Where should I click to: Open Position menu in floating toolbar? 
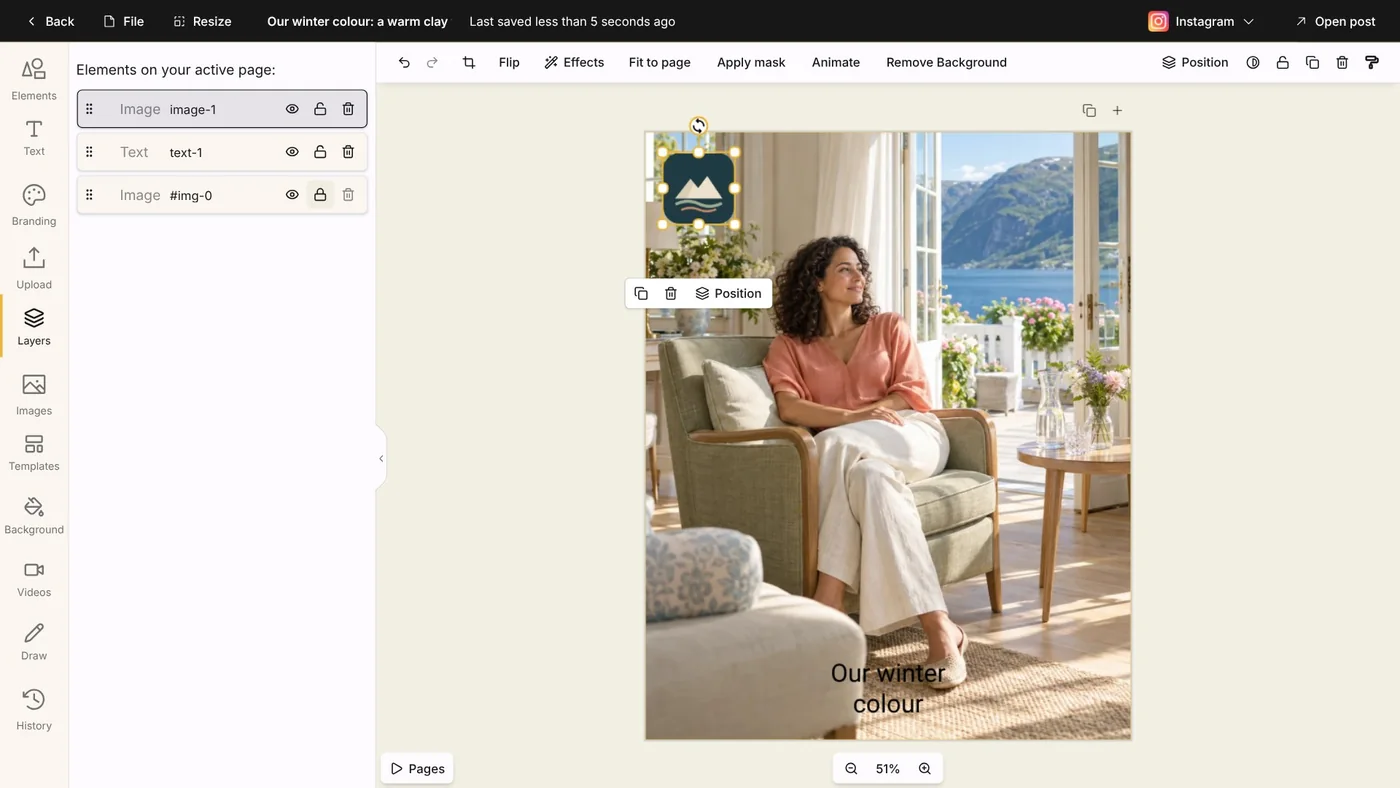click(728, 293)
